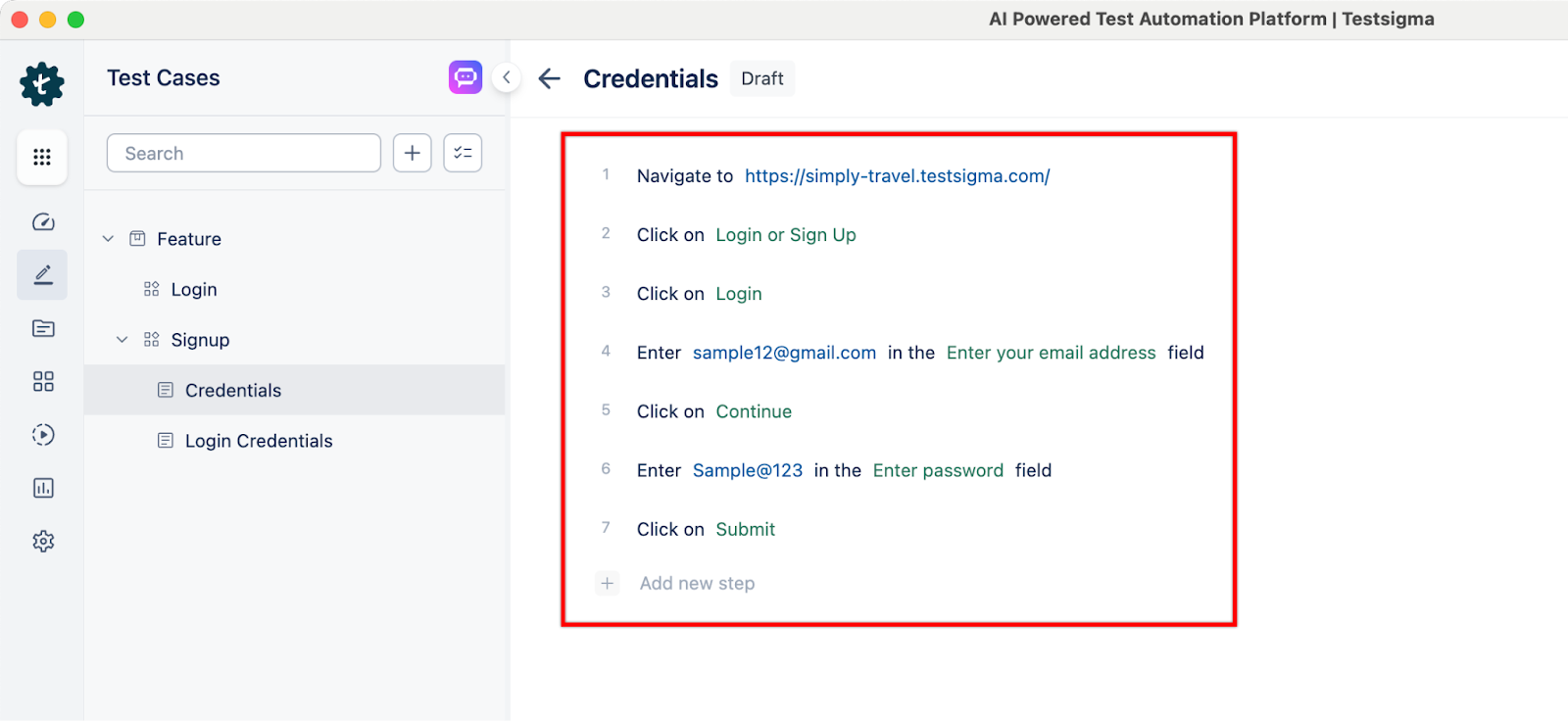The width and height of the screenshot is (1568, 721).
Task: Go back using the left arrow
Action: [550, 78]
